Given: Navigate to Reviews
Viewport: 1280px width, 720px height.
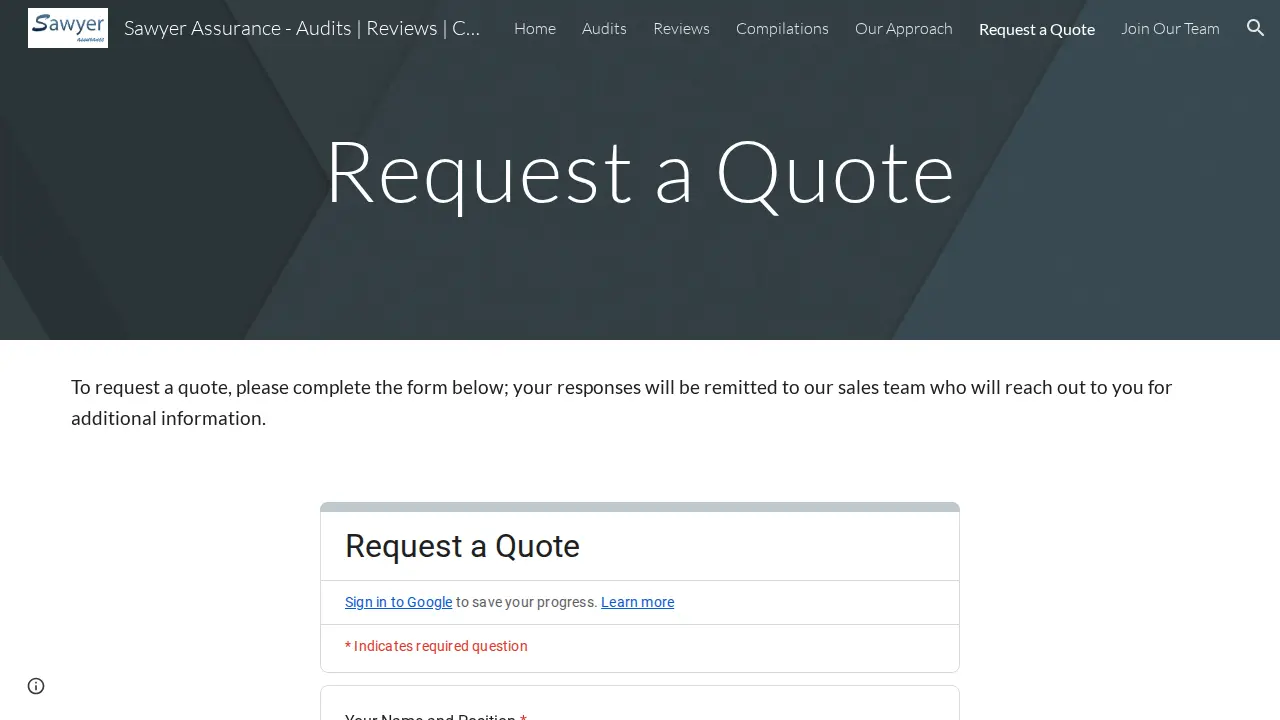Looking at the screenshot, I should [x=681, y=28].
